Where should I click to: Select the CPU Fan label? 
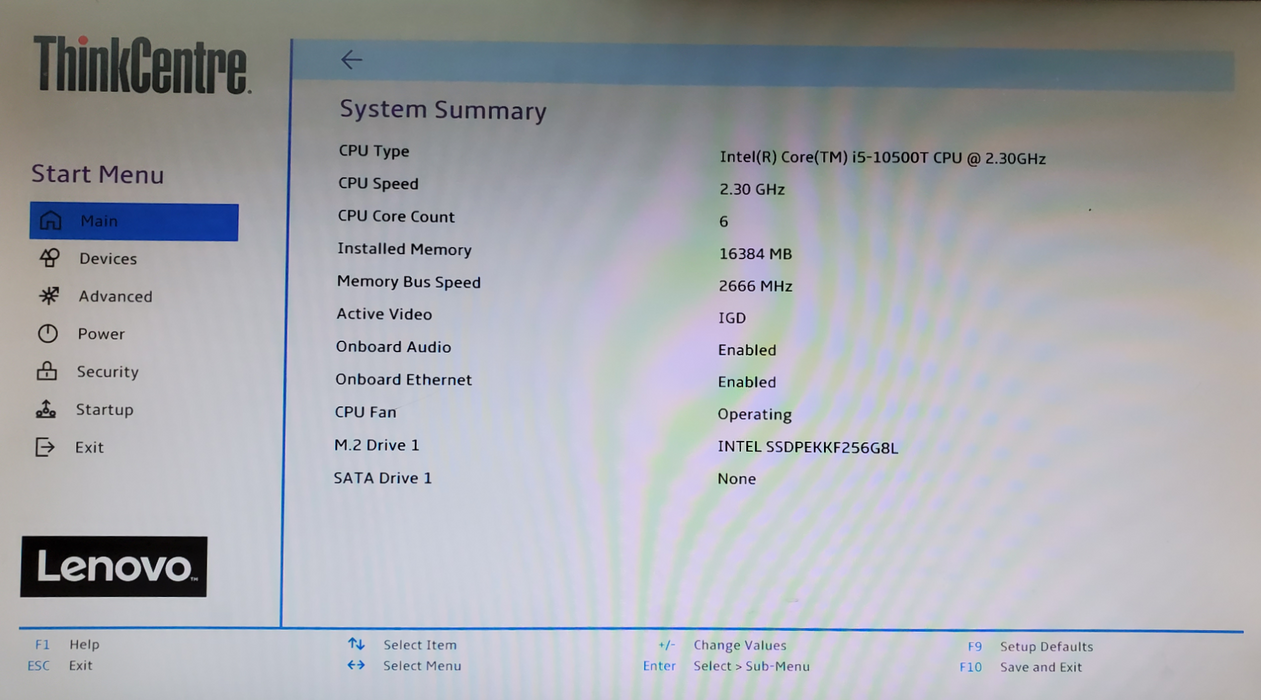(365, 412)
